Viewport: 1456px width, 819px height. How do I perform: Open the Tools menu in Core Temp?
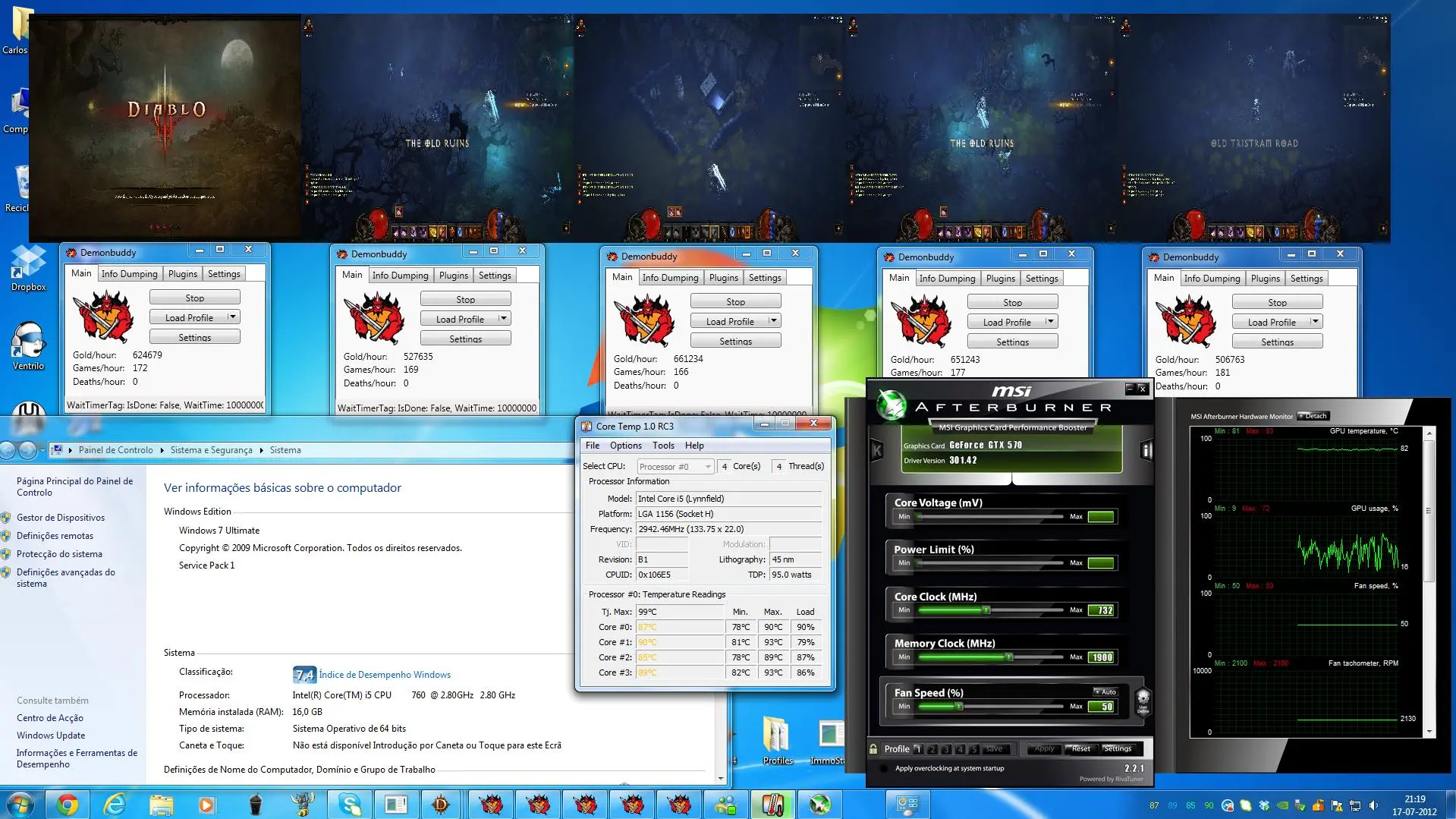tap(662, 446)
